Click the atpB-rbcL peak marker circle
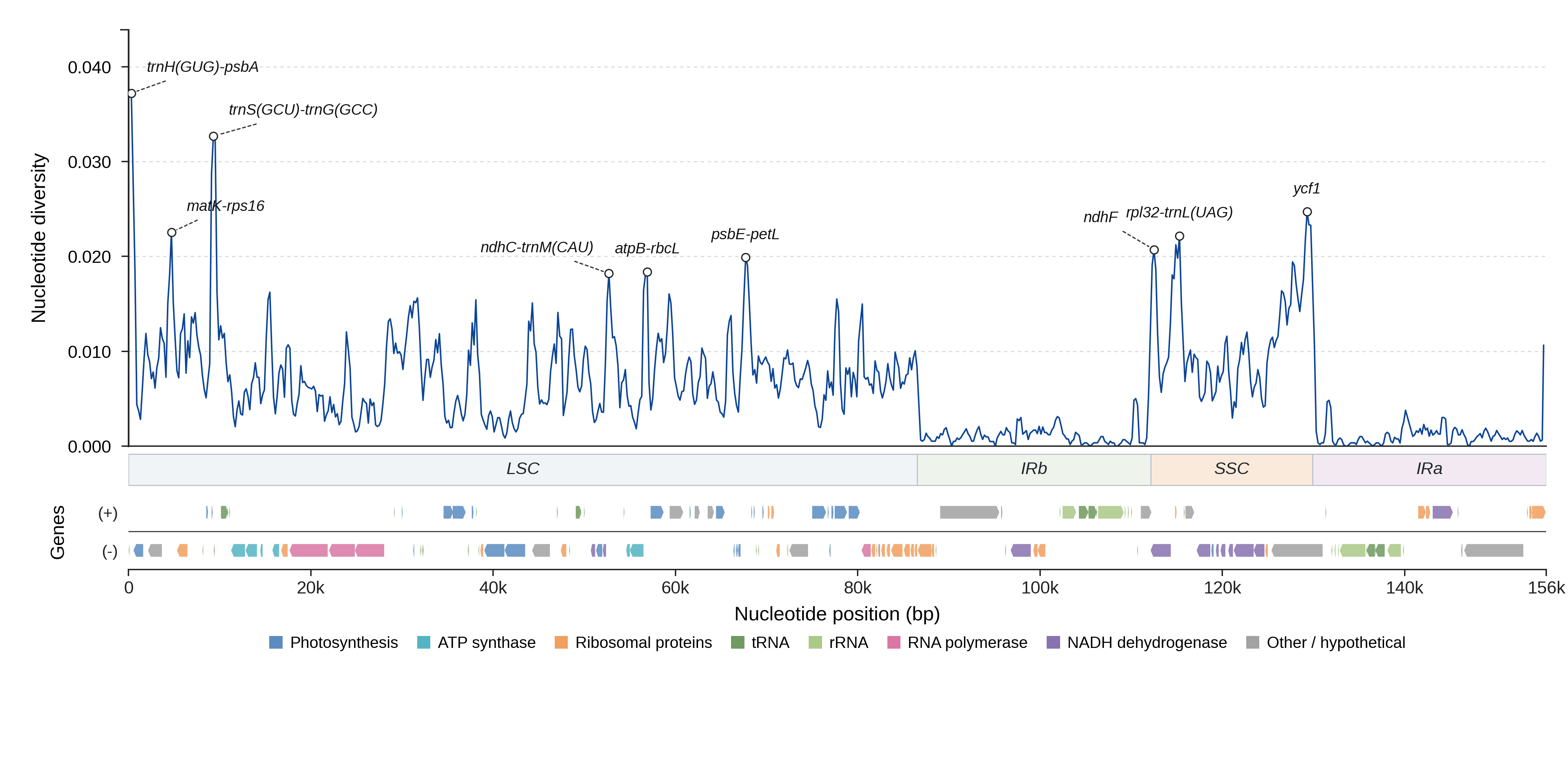Viewport: 1568px width, 763px height. (648, 272)
